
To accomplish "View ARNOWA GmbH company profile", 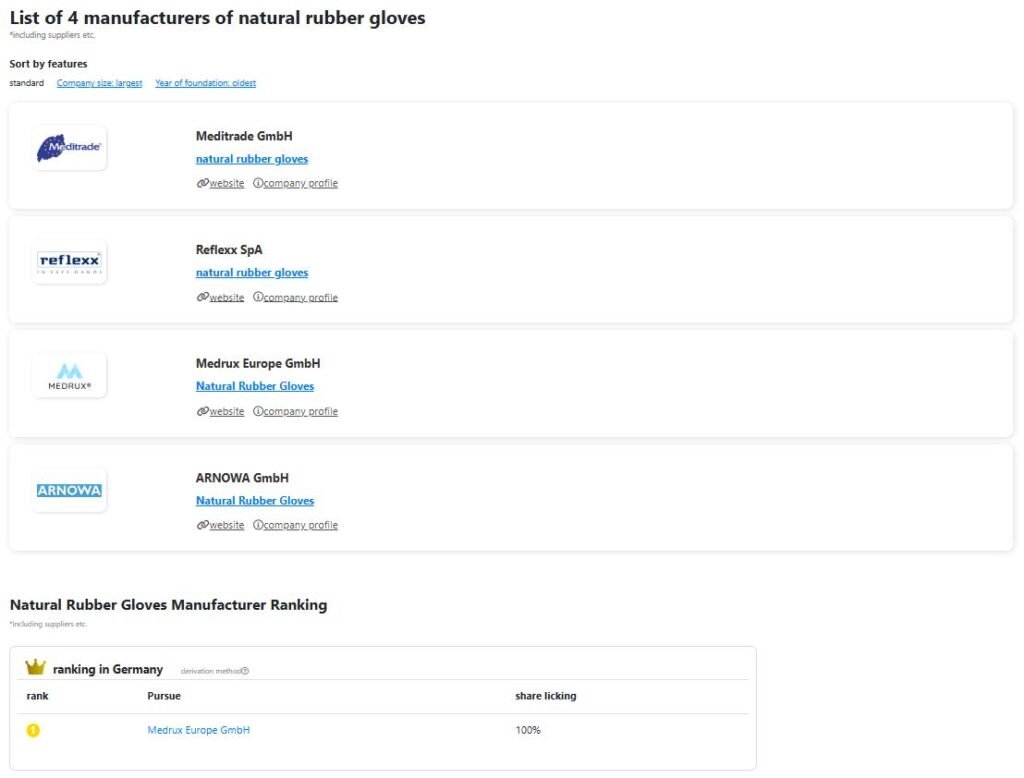I will 300,525.
